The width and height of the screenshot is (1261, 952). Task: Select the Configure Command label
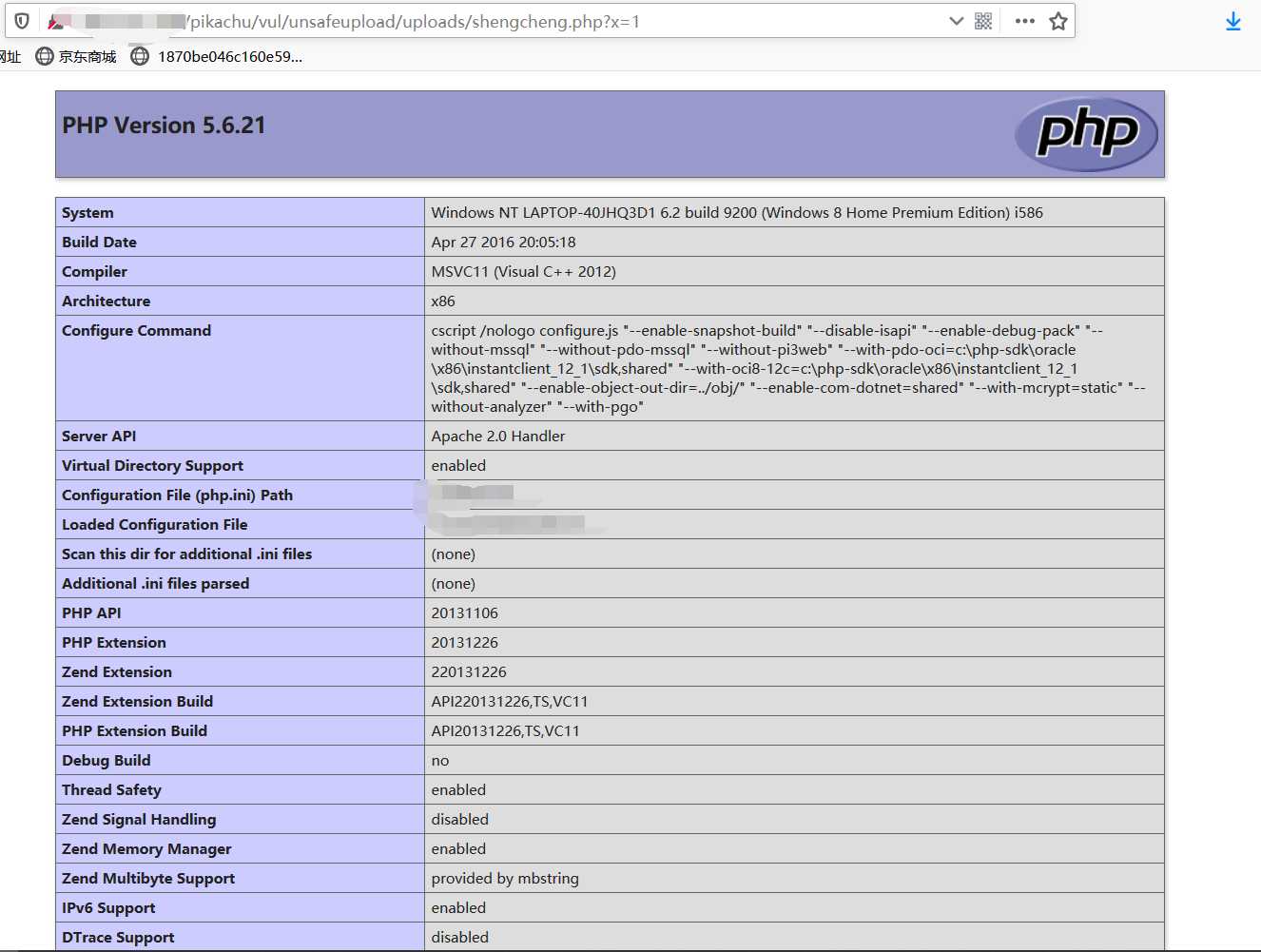coord(136,330)
